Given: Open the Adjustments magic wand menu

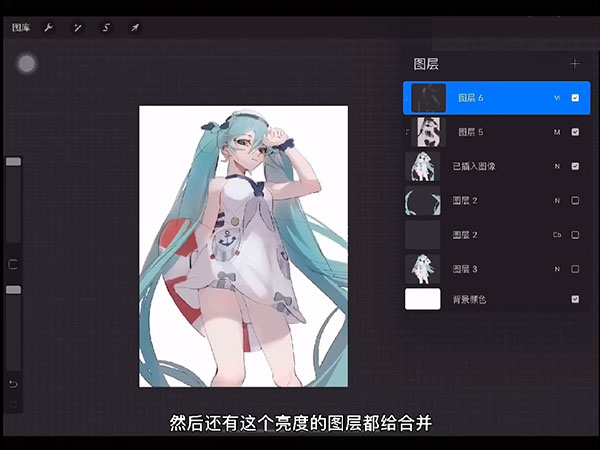Looking at the screenshot, I should click(x=78, y=28).
